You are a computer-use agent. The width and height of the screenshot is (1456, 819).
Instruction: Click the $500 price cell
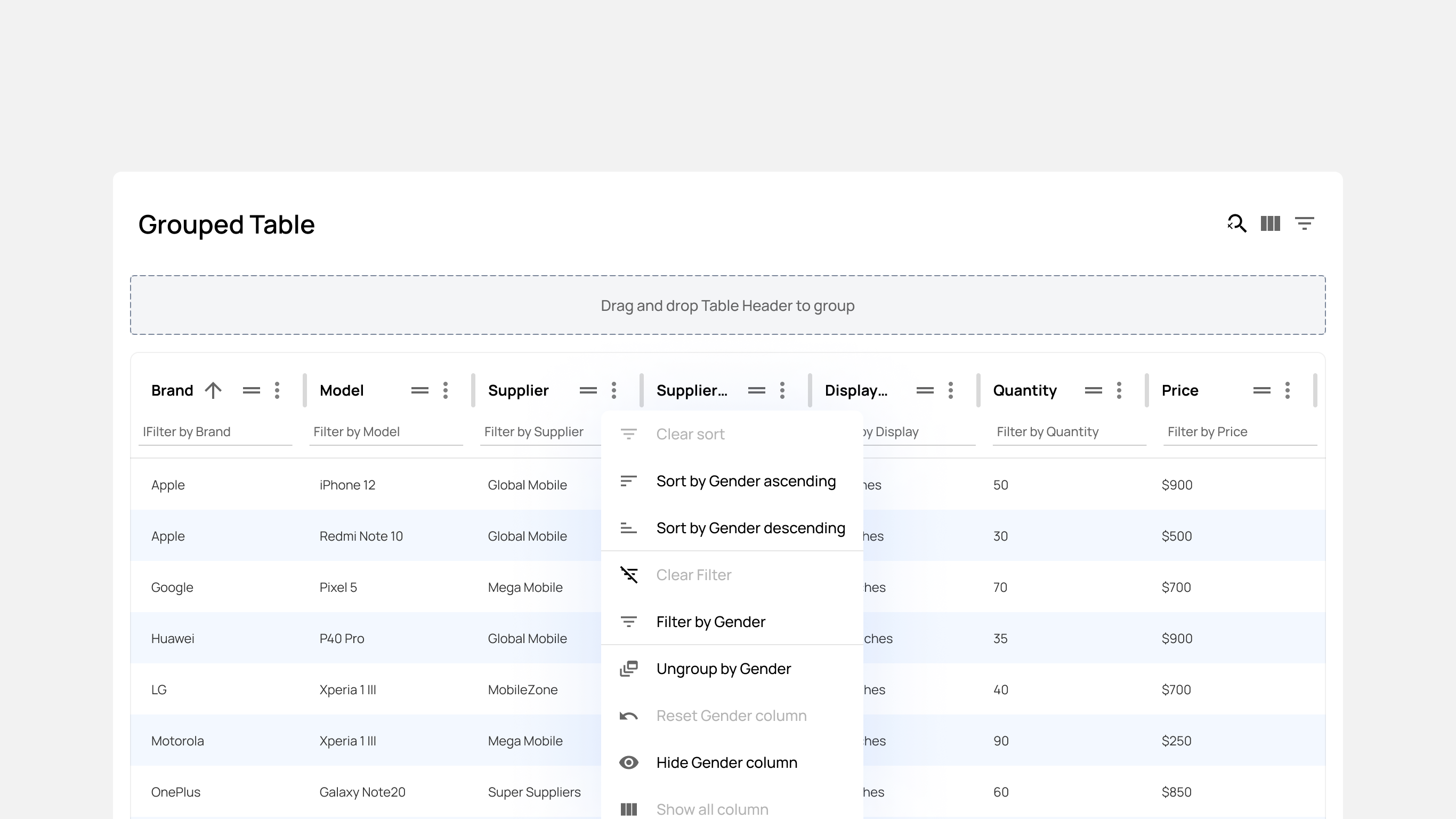pyautogui.click(x=1177, y=536)
